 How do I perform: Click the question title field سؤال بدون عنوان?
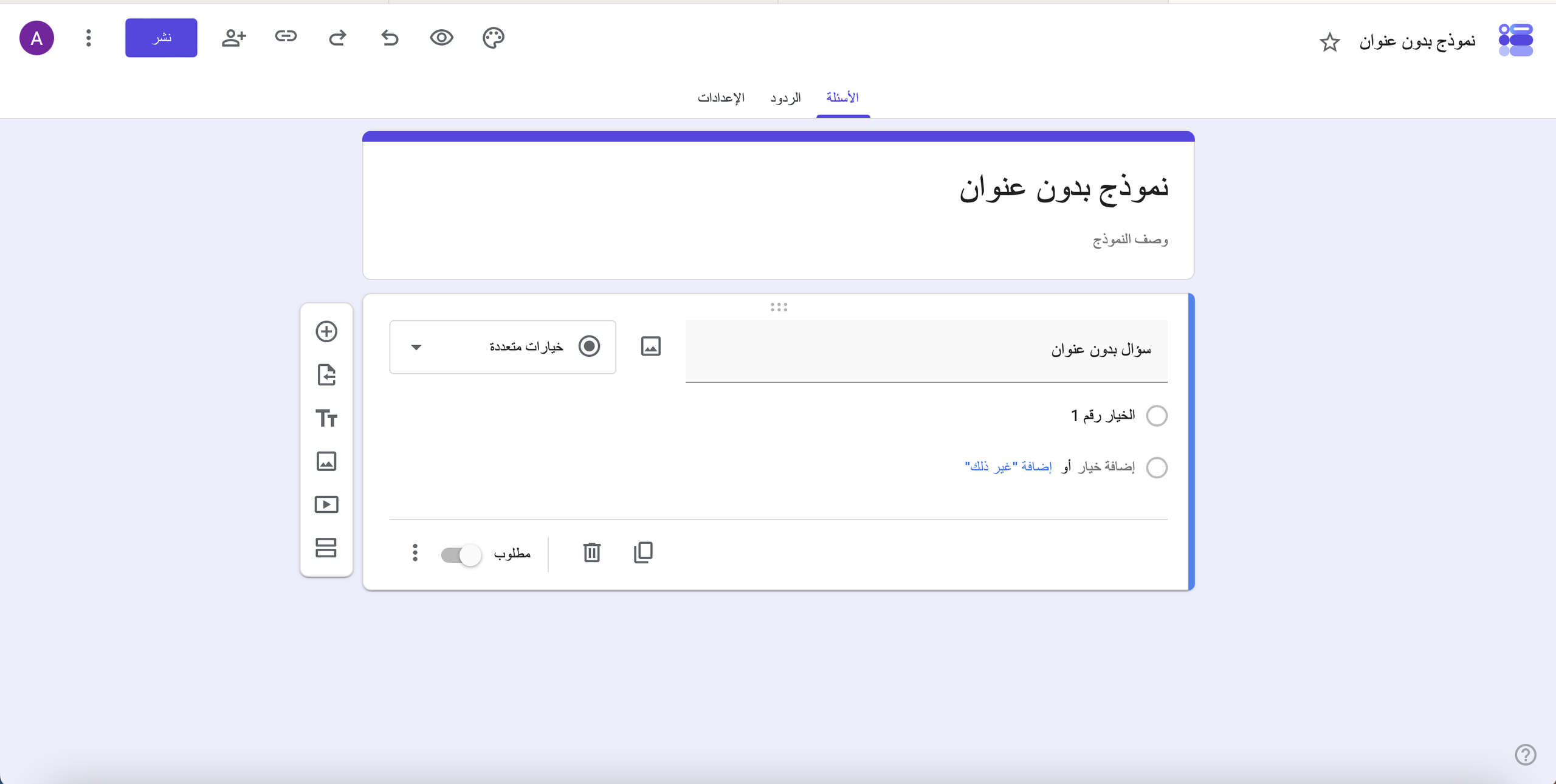click(x=926, y=351)
